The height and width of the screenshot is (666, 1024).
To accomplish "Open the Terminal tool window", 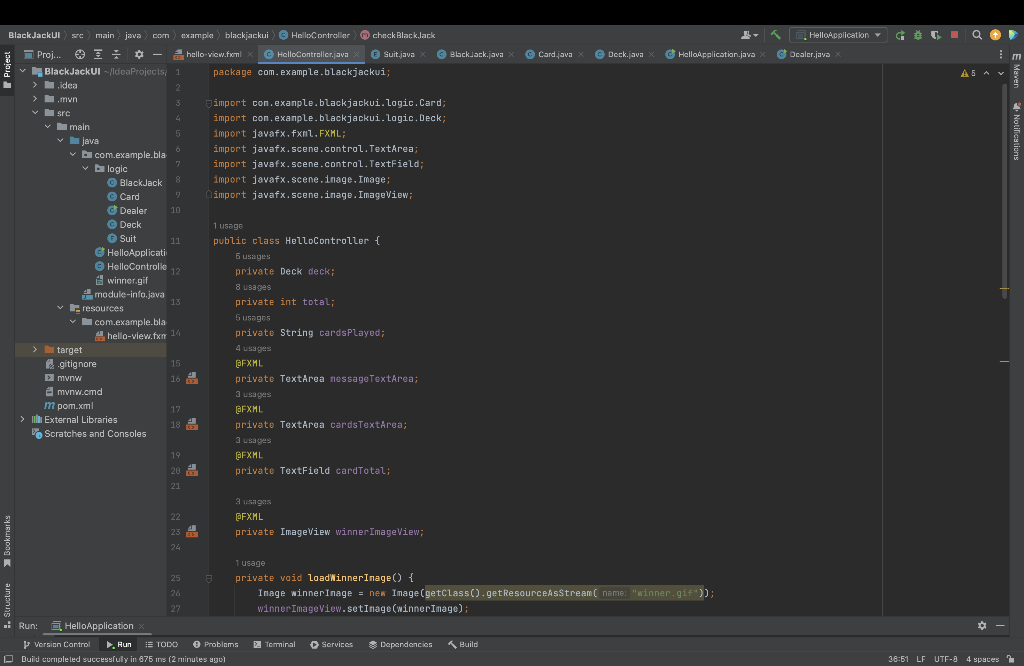I will [274, 644].
